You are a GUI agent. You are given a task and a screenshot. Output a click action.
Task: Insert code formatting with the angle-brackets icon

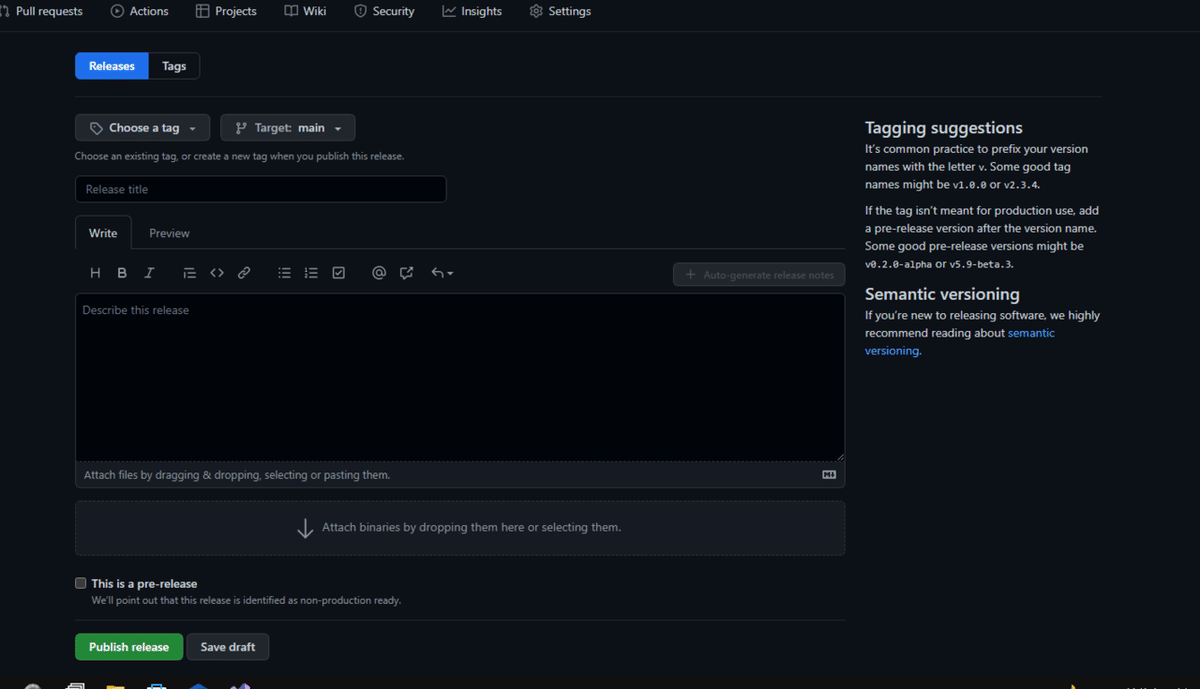point(217,273)
